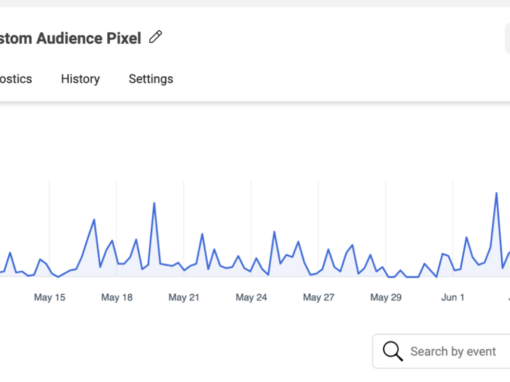Viewport: 510px width, 382px height.
Task: Select the May 24 date label
Action: click(x=251, y=297)
